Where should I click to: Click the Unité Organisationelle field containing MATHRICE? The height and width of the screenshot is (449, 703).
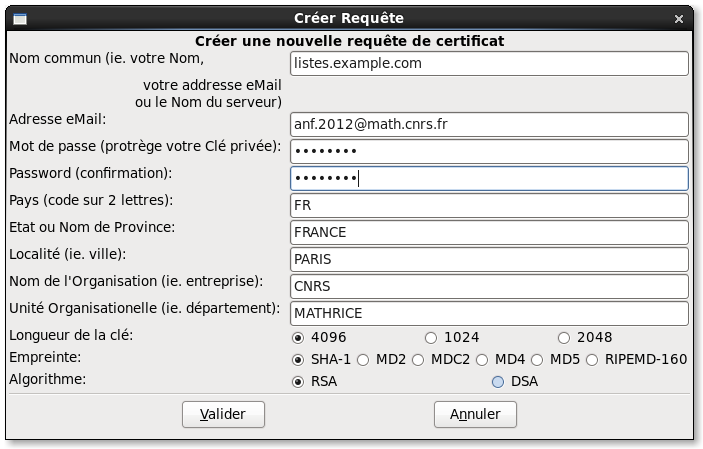pyautogui.click(x=489, y=313)
